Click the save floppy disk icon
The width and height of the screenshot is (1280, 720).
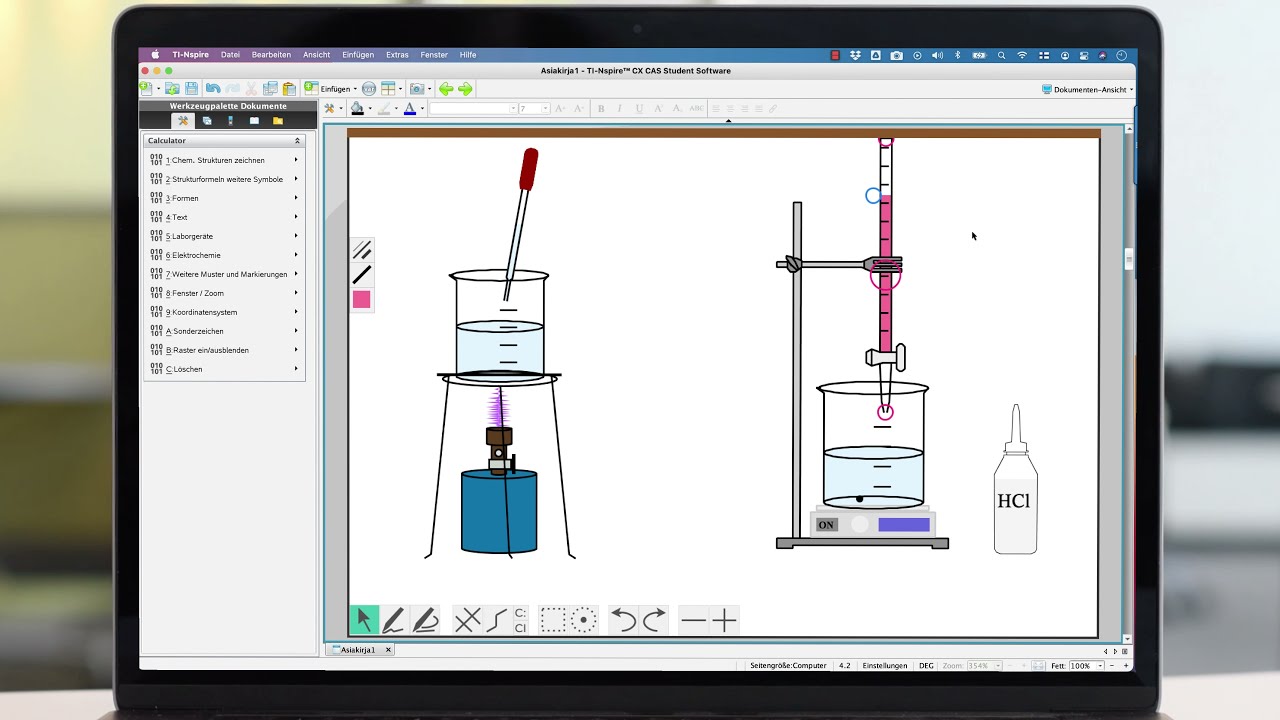pos(191,89)
